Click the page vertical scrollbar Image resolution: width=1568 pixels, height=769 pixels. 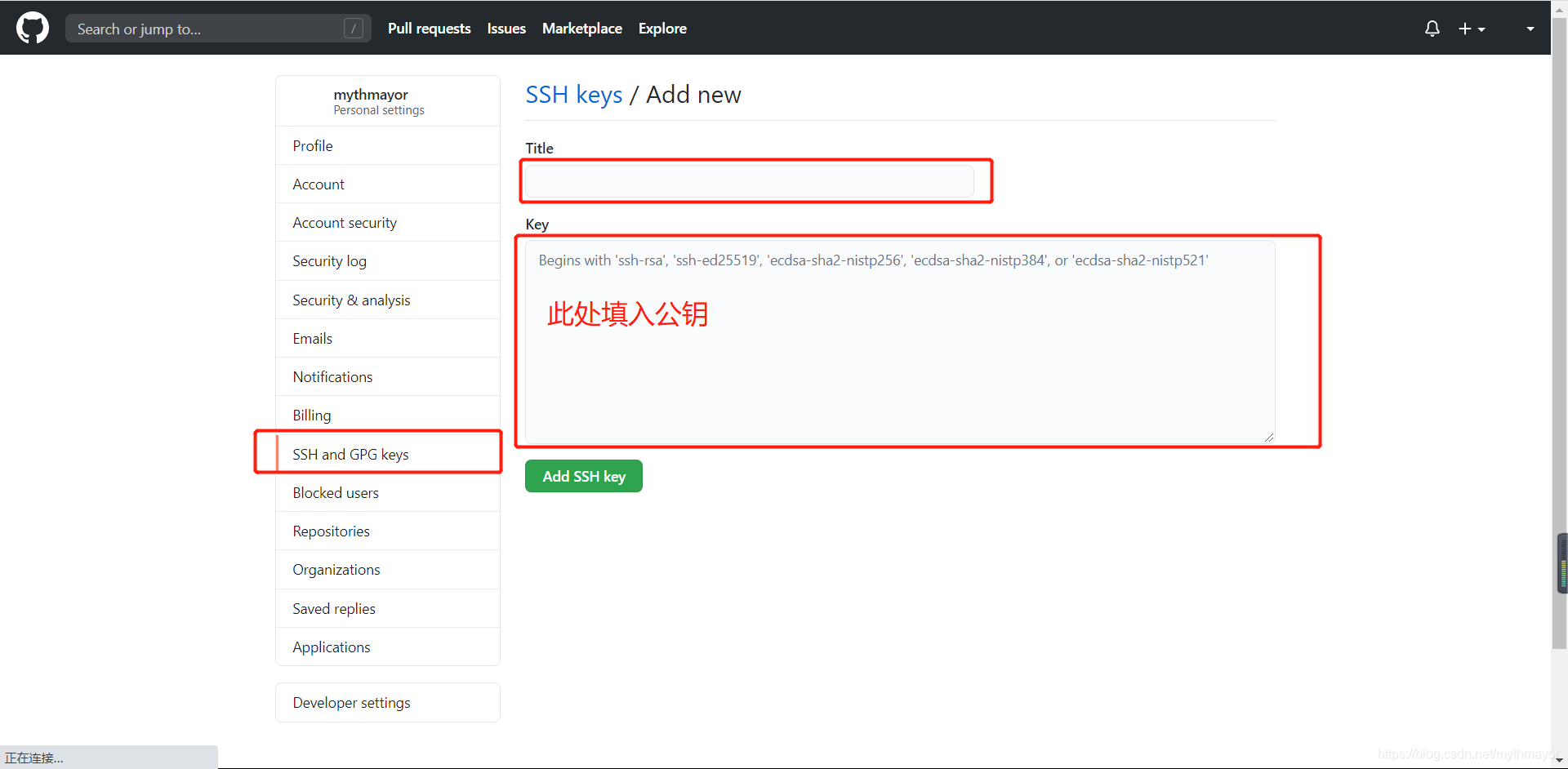pos(1559,335)
